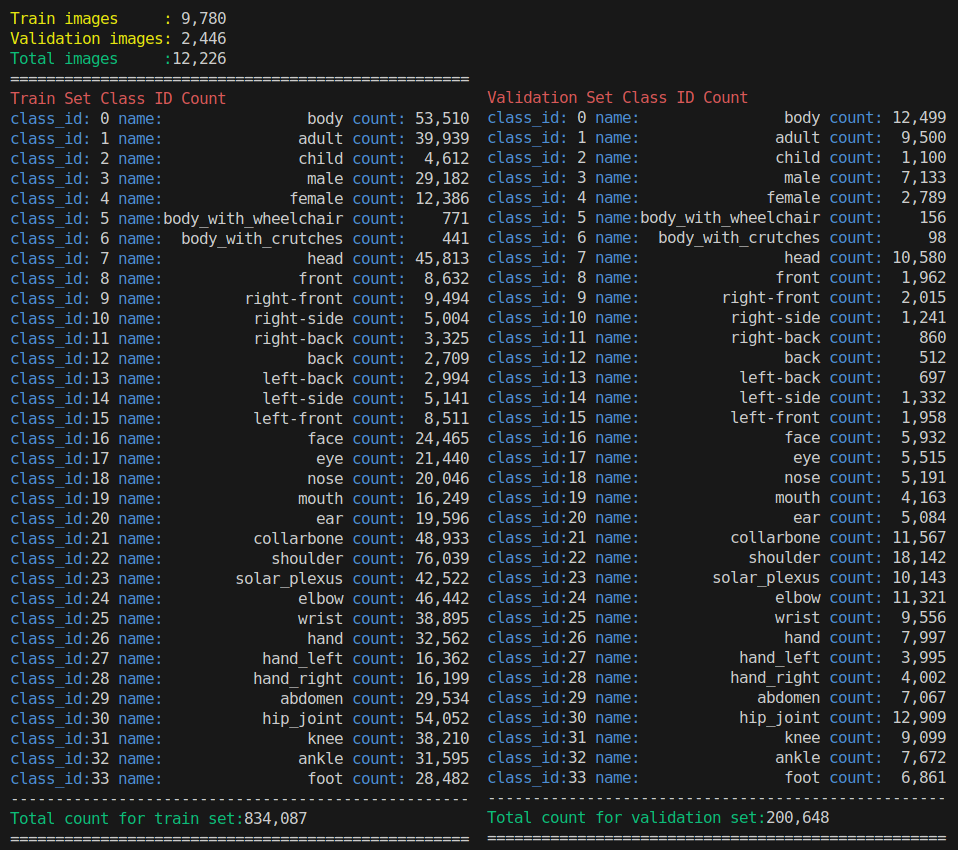Select the train hand_right count 16,199
958x850 pixels.
pos(442,679)
